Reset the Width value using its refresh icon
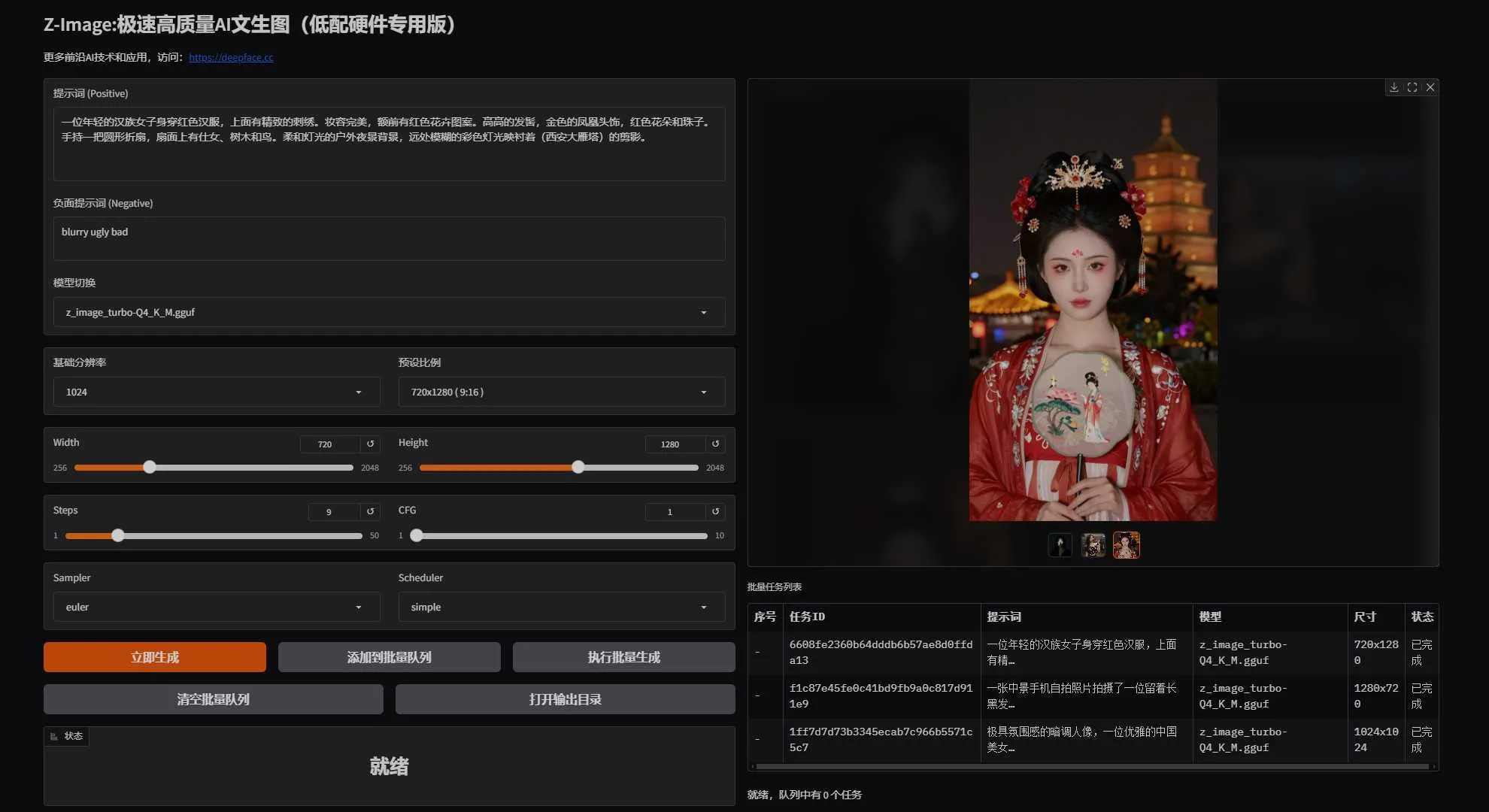The image size is (1489, 812). tap(370, 444)
